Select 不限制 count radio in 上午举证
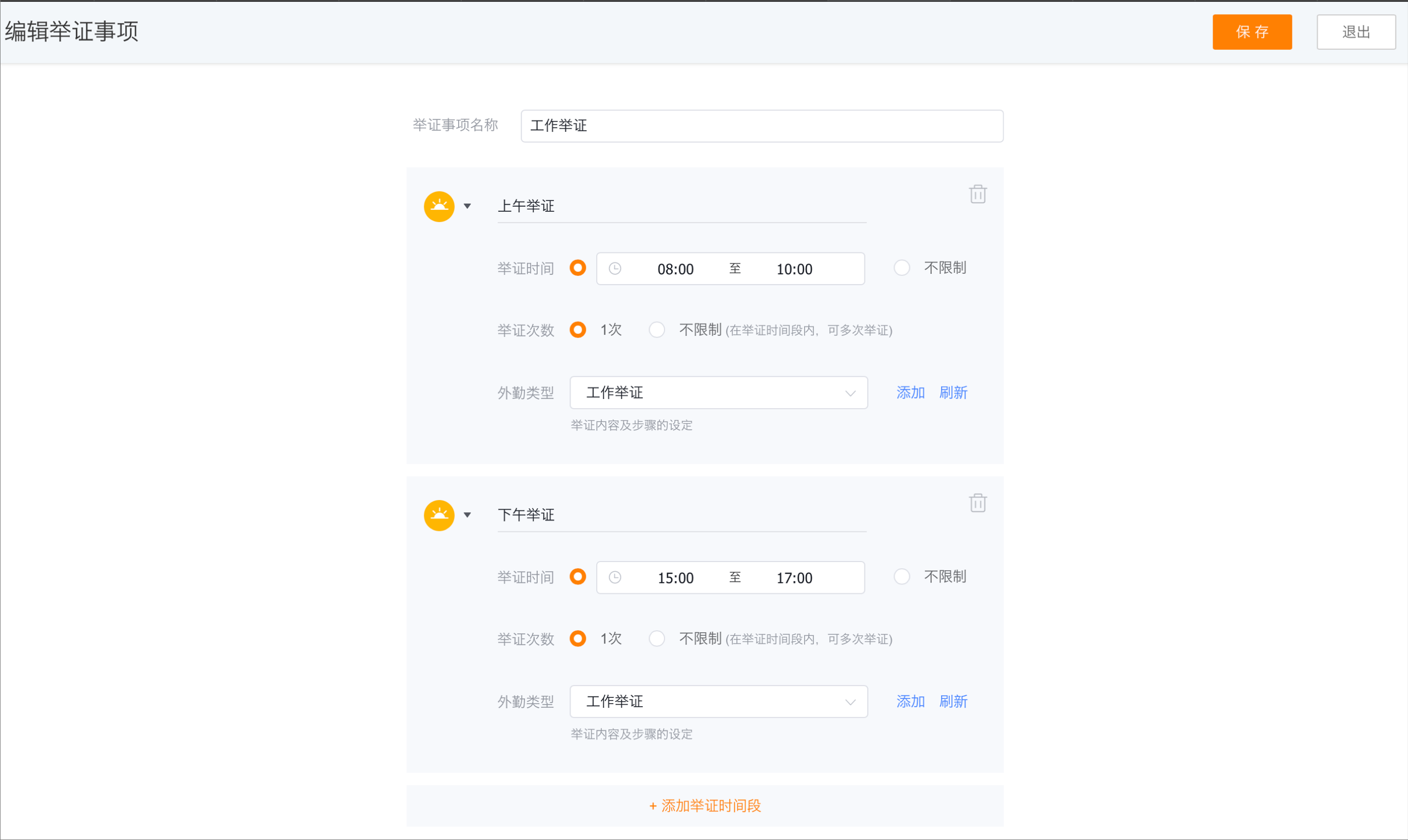1408x840 pixels. point(657,329)
